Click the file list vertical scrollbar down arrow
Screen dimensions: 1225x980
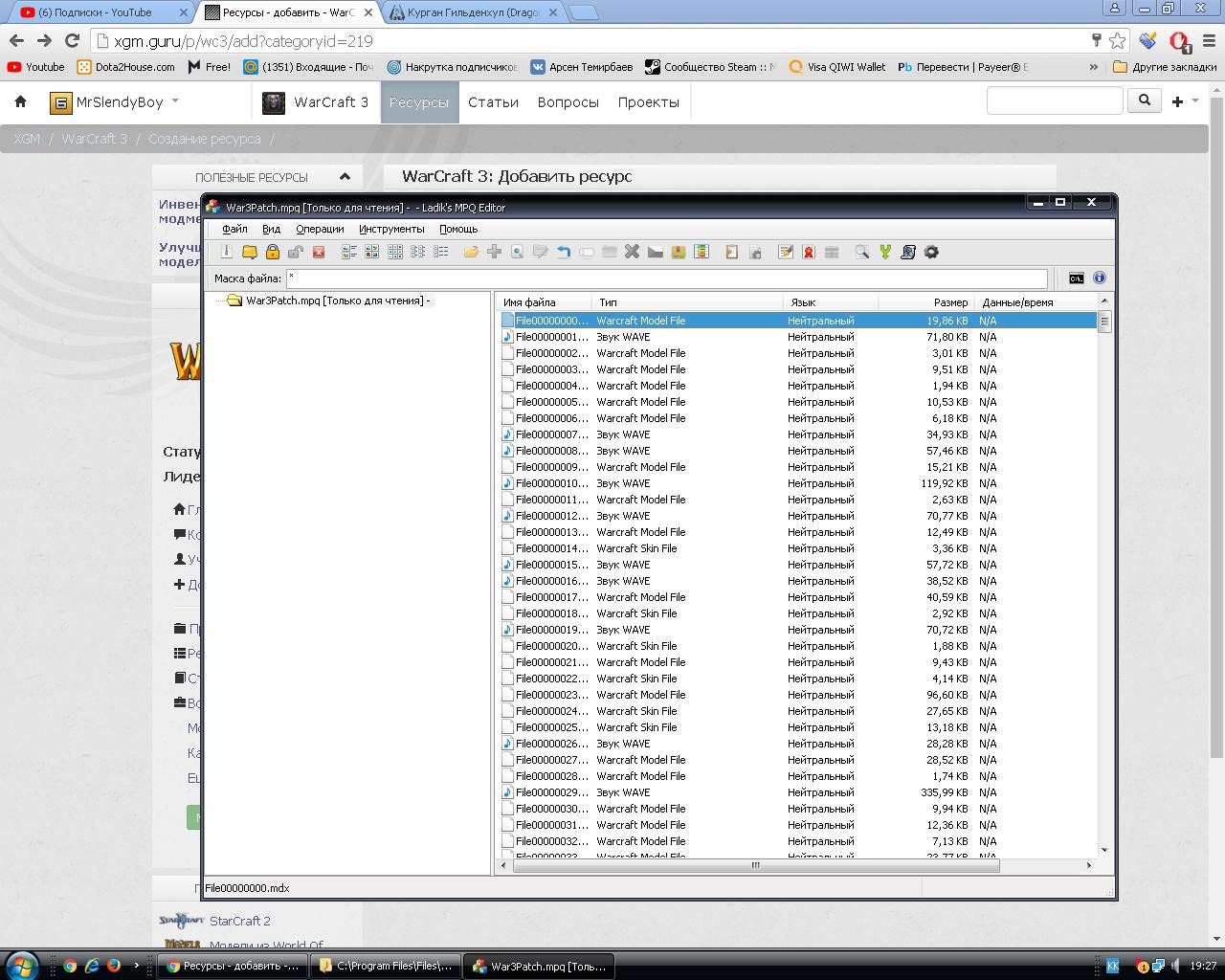[x=1104, y=850]
